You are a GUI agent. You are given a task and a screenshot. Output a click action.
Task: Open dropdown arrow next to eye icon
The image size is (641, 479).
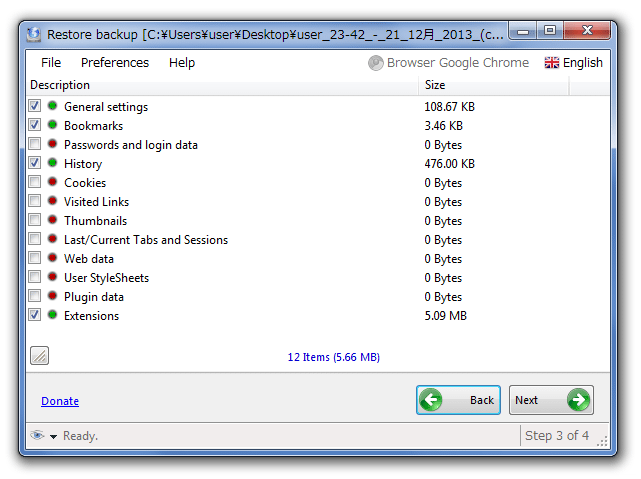(53, 436)
